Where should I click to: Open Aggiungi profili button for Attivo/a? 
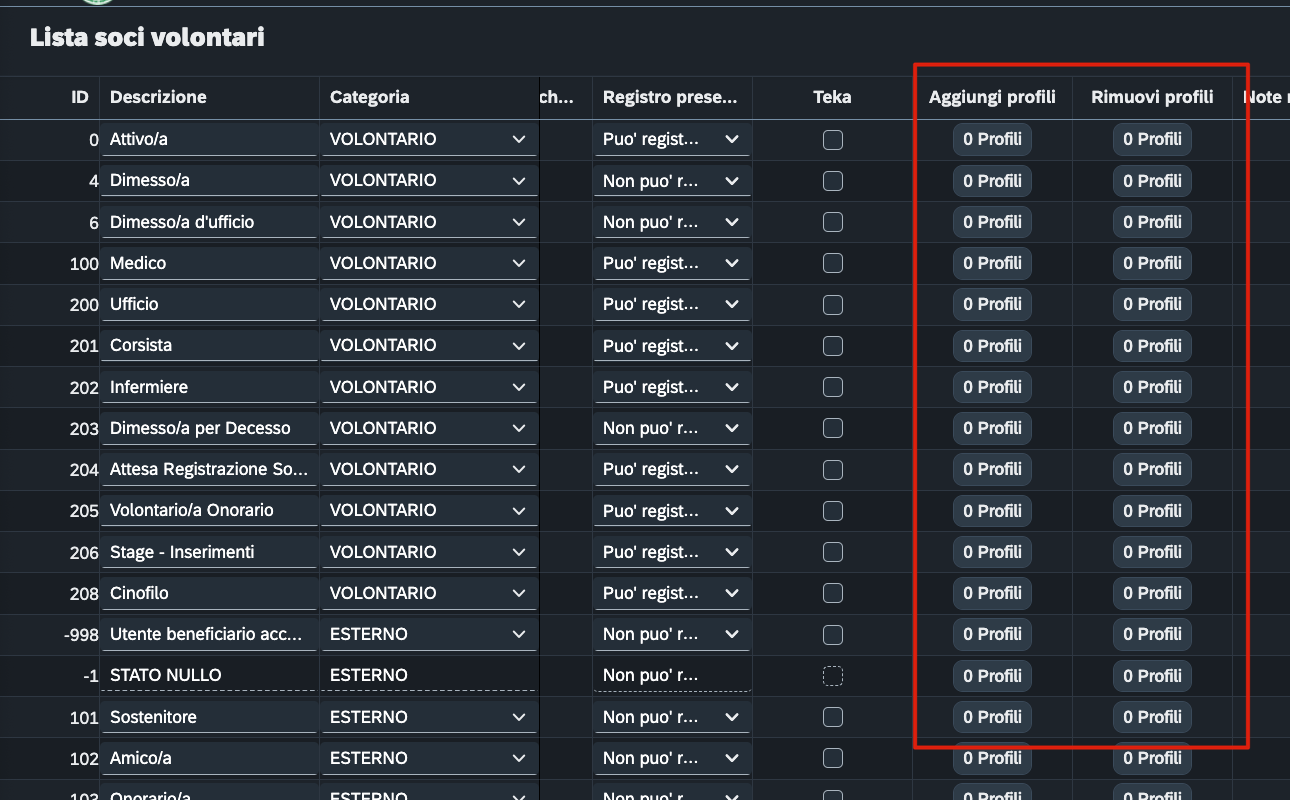coord(992,140)
